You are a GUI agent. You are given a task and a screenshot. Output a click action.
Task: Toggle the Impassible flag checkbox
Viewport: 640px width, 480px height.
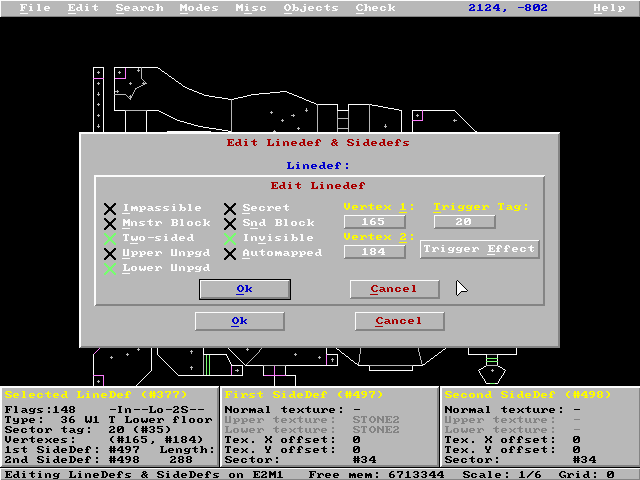[x=110, y=209]
